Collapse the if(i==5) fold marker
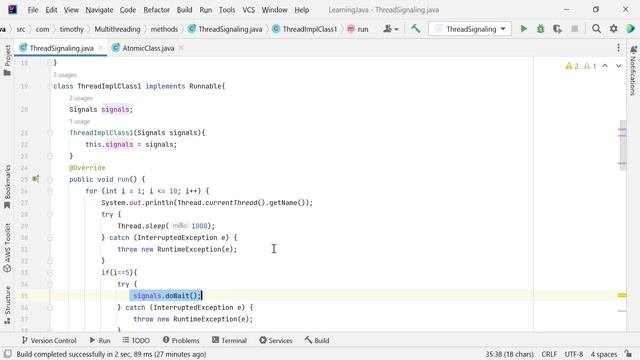640x360 pixels. pos(50,272)
